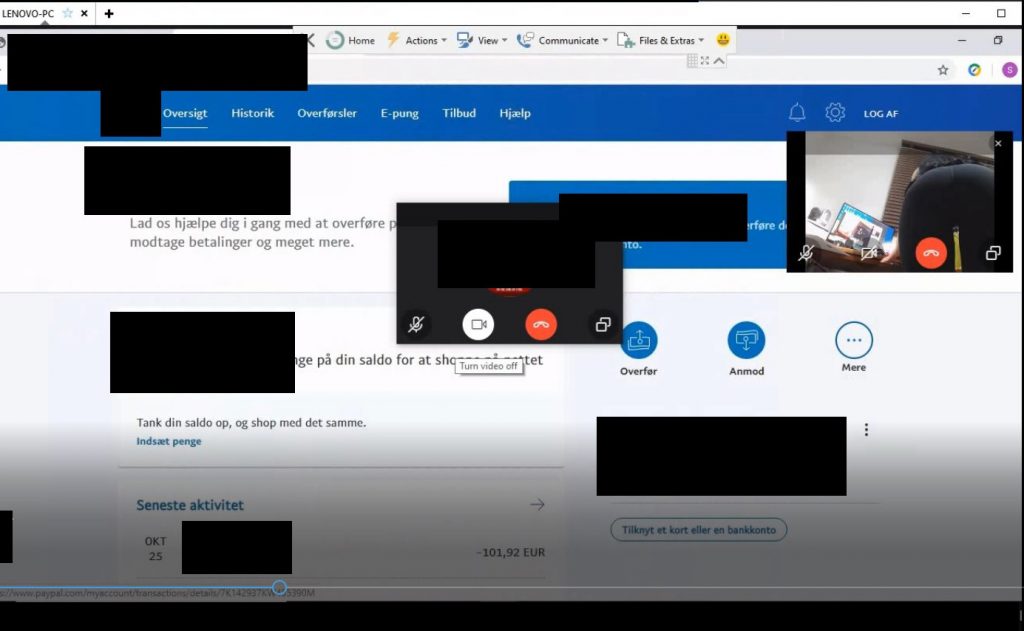Bookmark this page with the star icon
Screen dimensions: 1024x631
pos(943,70)
